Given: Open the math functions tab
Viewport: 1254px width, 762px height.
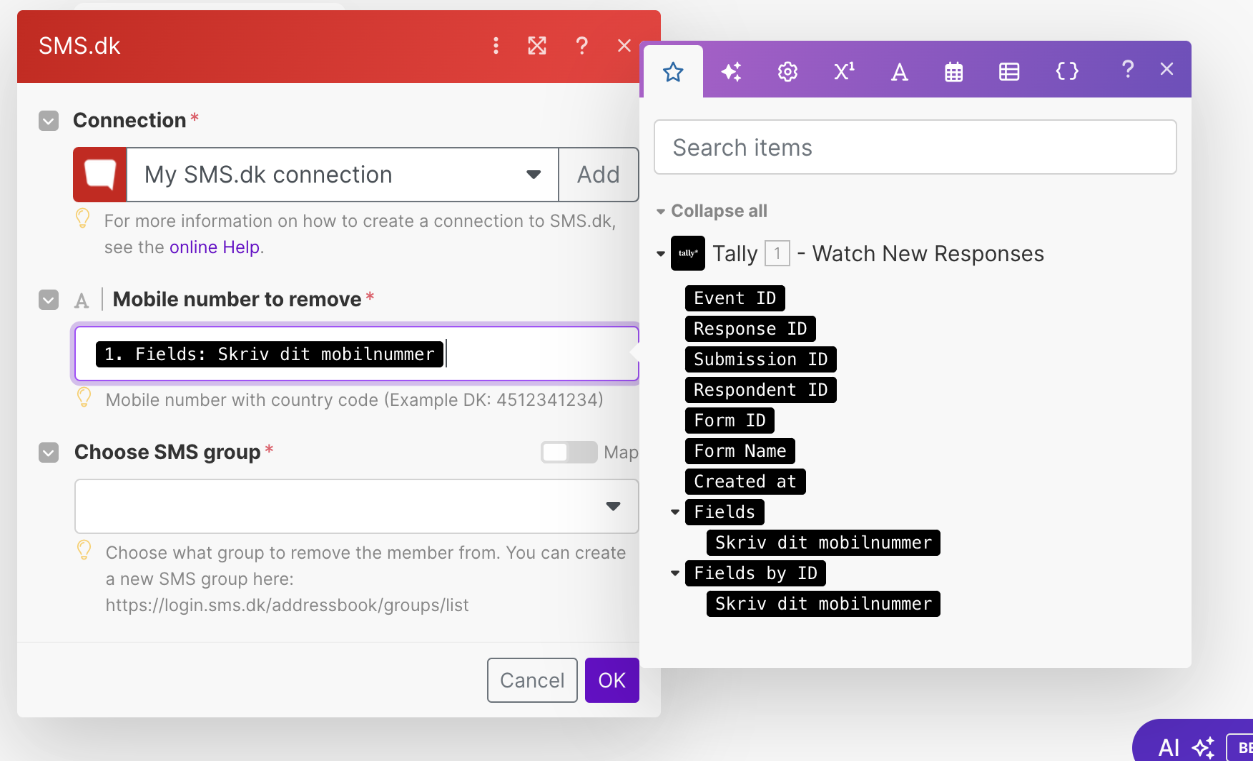Looking at the screenshot, I should 844,71.
